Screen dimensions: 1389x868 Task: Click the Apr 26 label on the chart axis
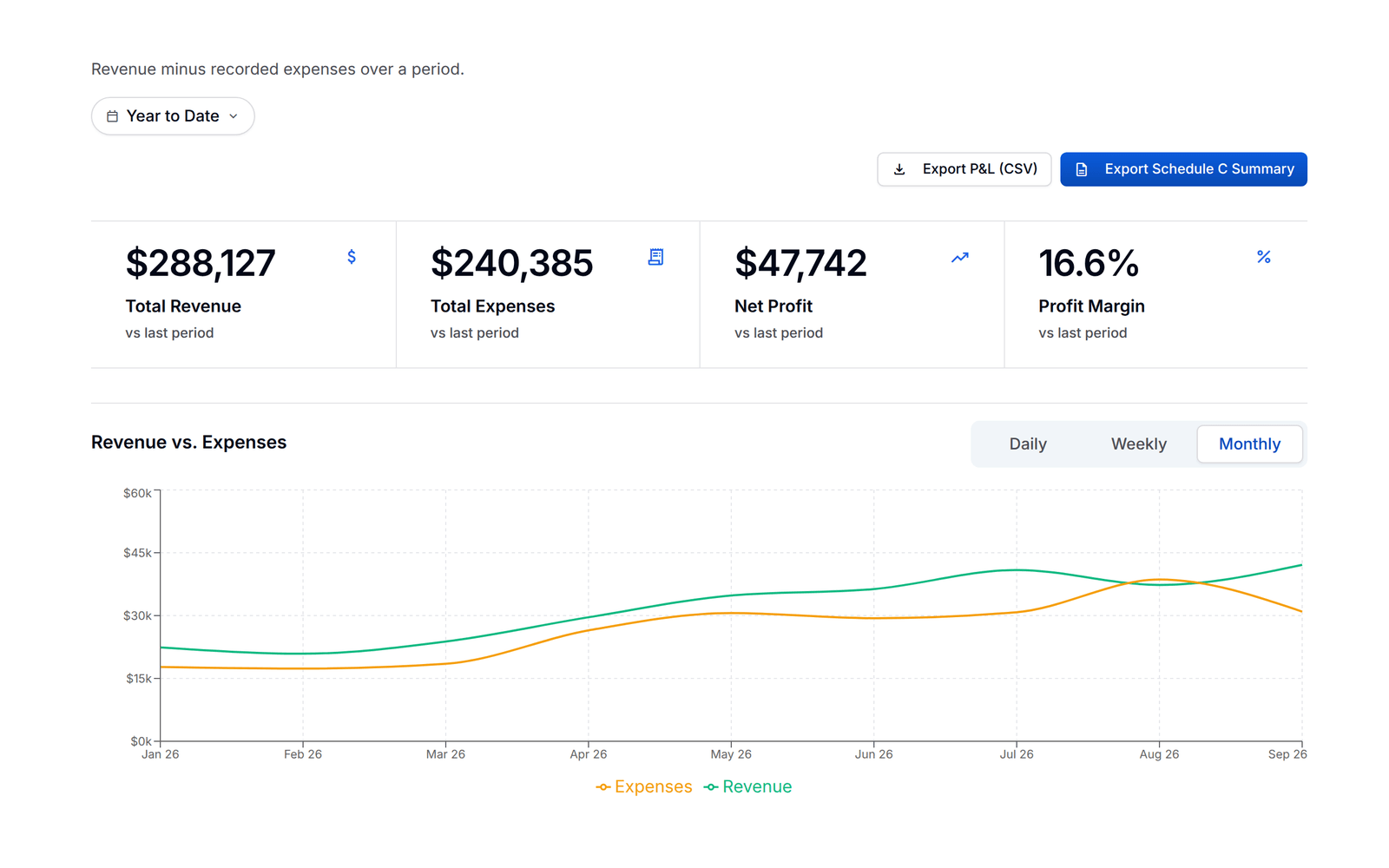pos(589,754)
